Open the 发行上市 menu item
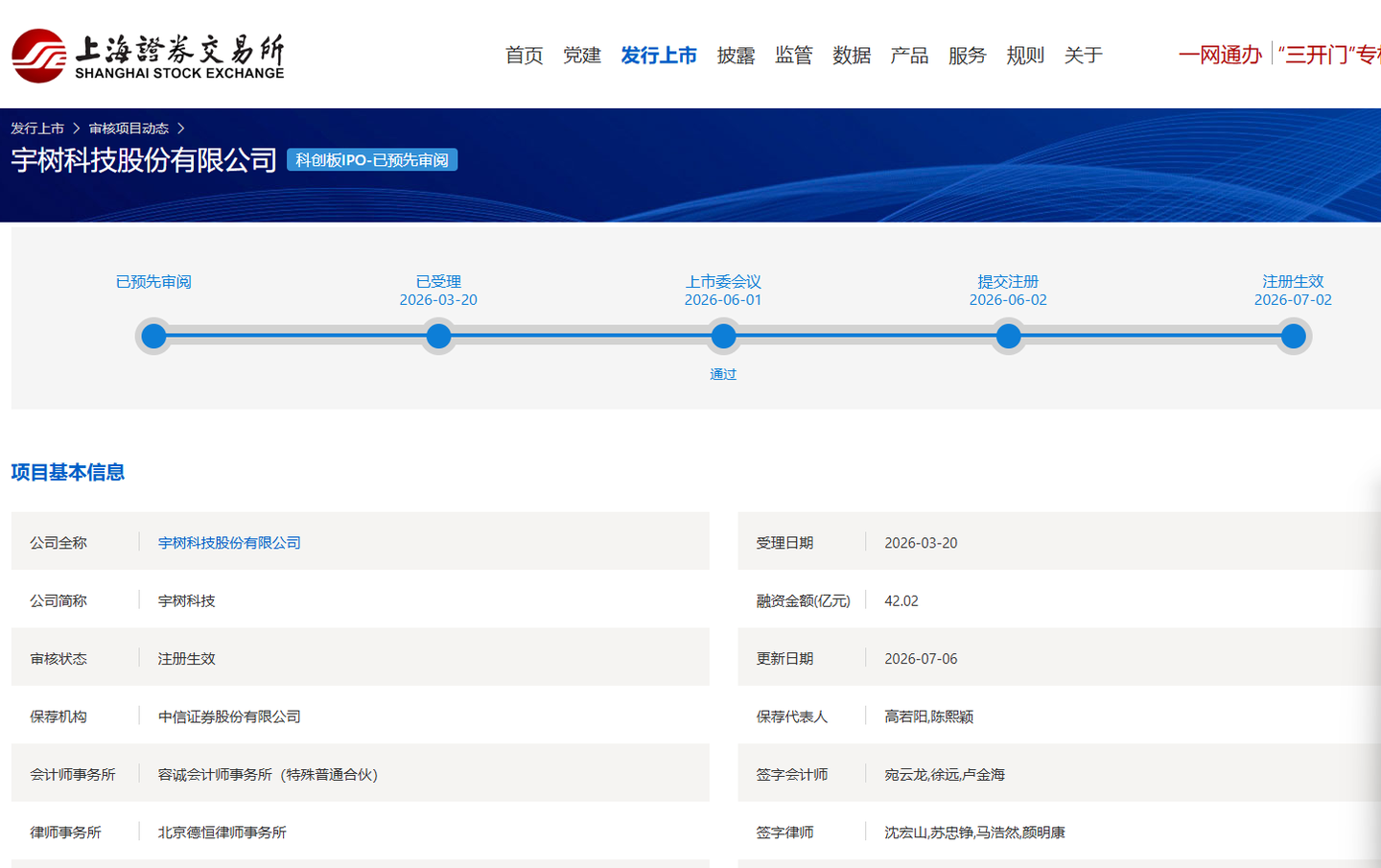This screenshot has height=868, width=1381. click(659, 56)
